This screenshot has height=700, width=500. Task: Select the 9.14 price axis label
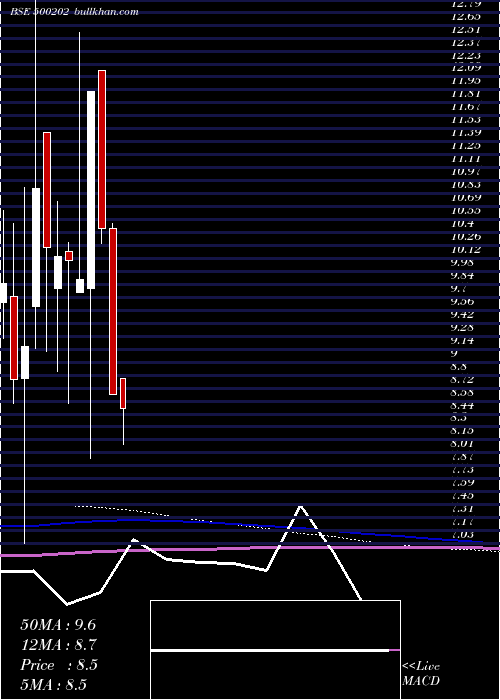(462, 340)
